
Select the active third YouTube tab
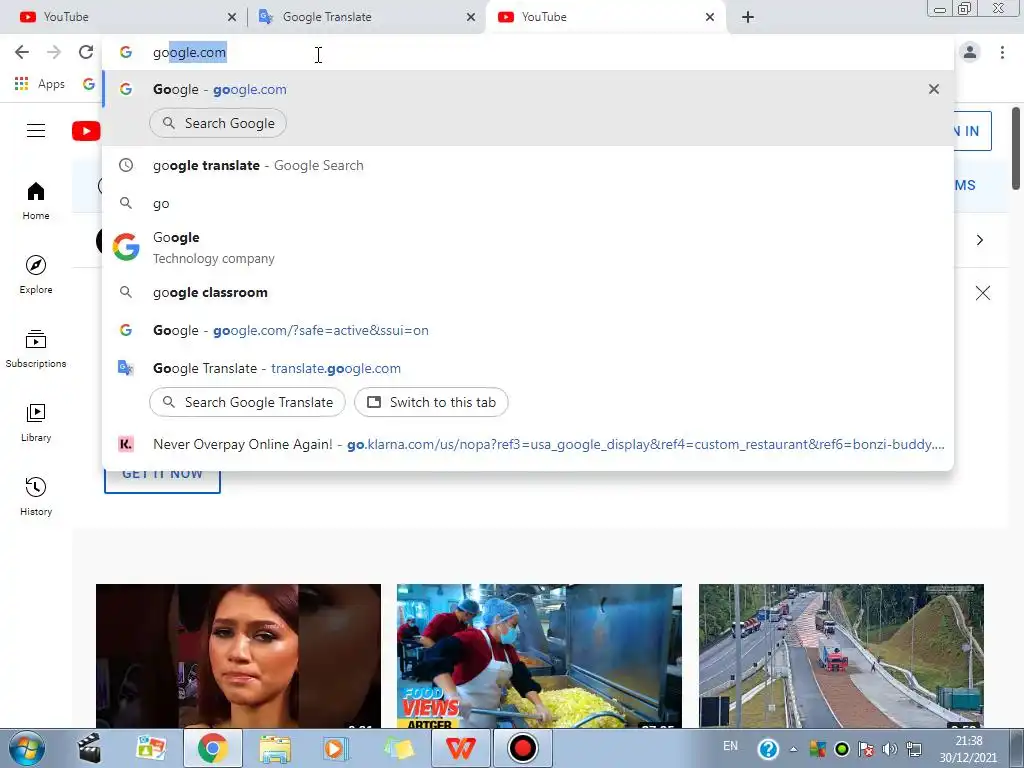[605, 17]
